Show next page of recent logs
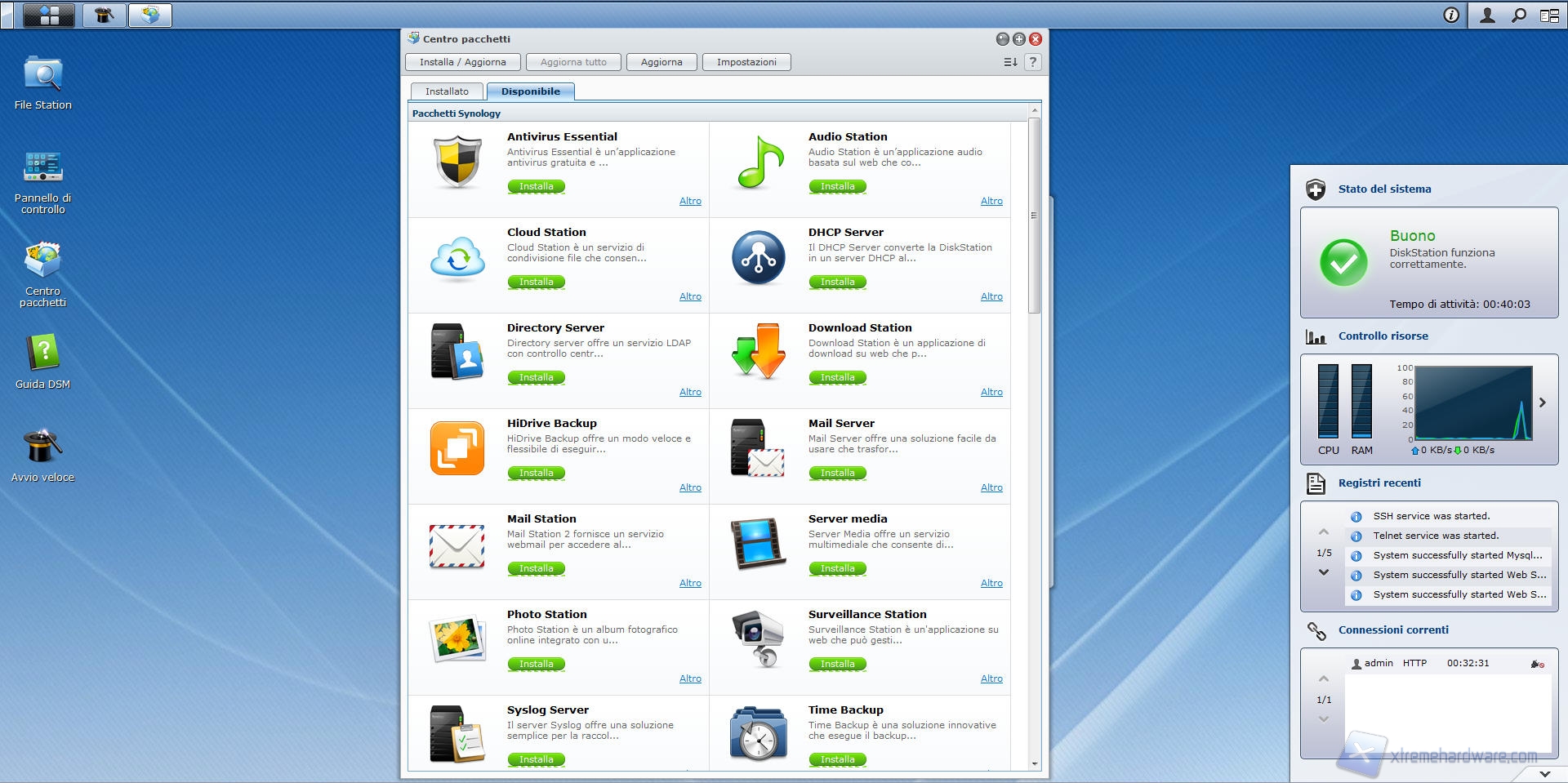This screenshot has width=1568, height=783. [1324, 572]
